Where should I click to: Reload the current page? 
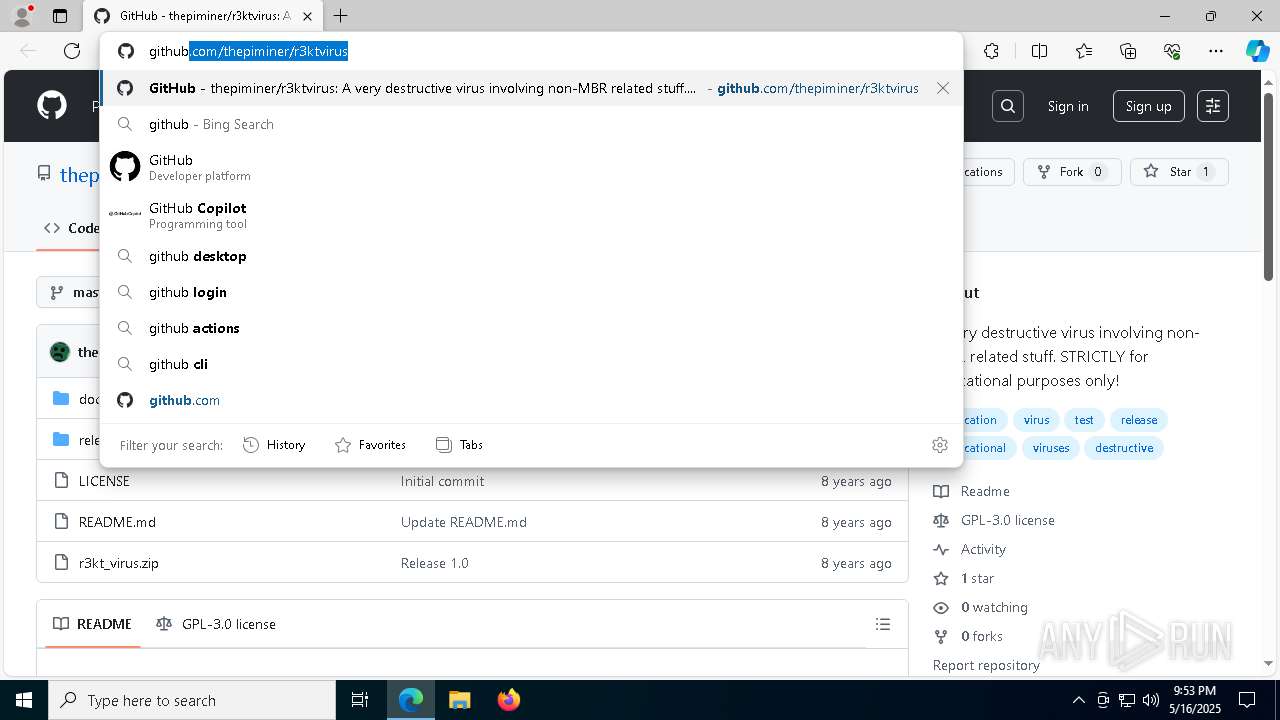tap(72, 51)
